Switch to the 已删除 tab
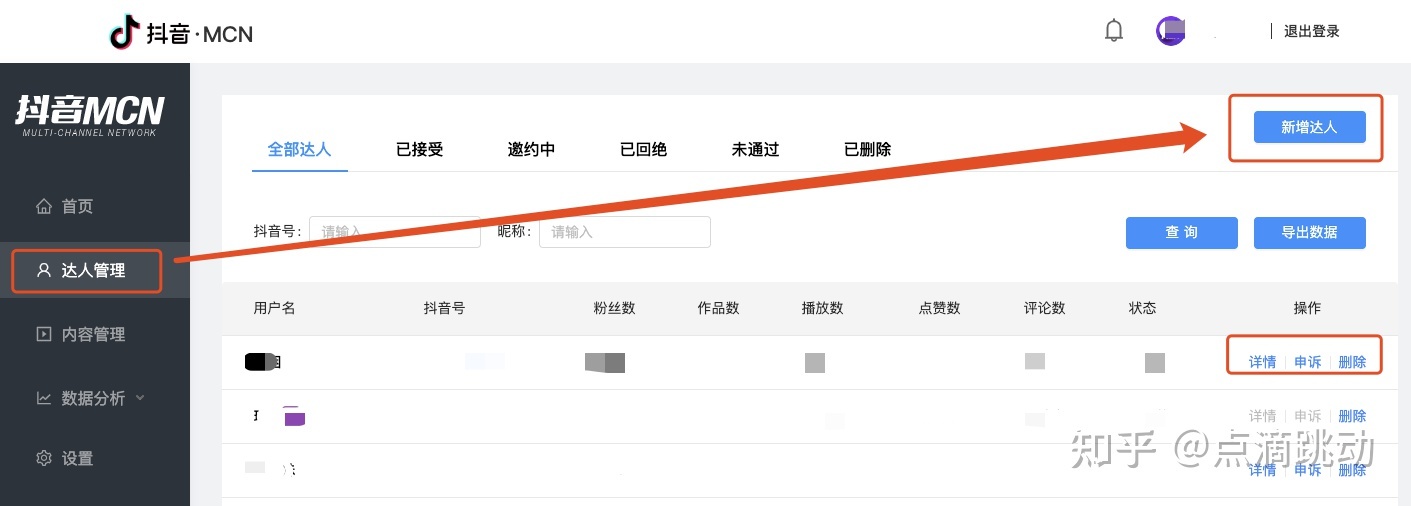Screen dimensions: 1411x506 coord(867,149)
